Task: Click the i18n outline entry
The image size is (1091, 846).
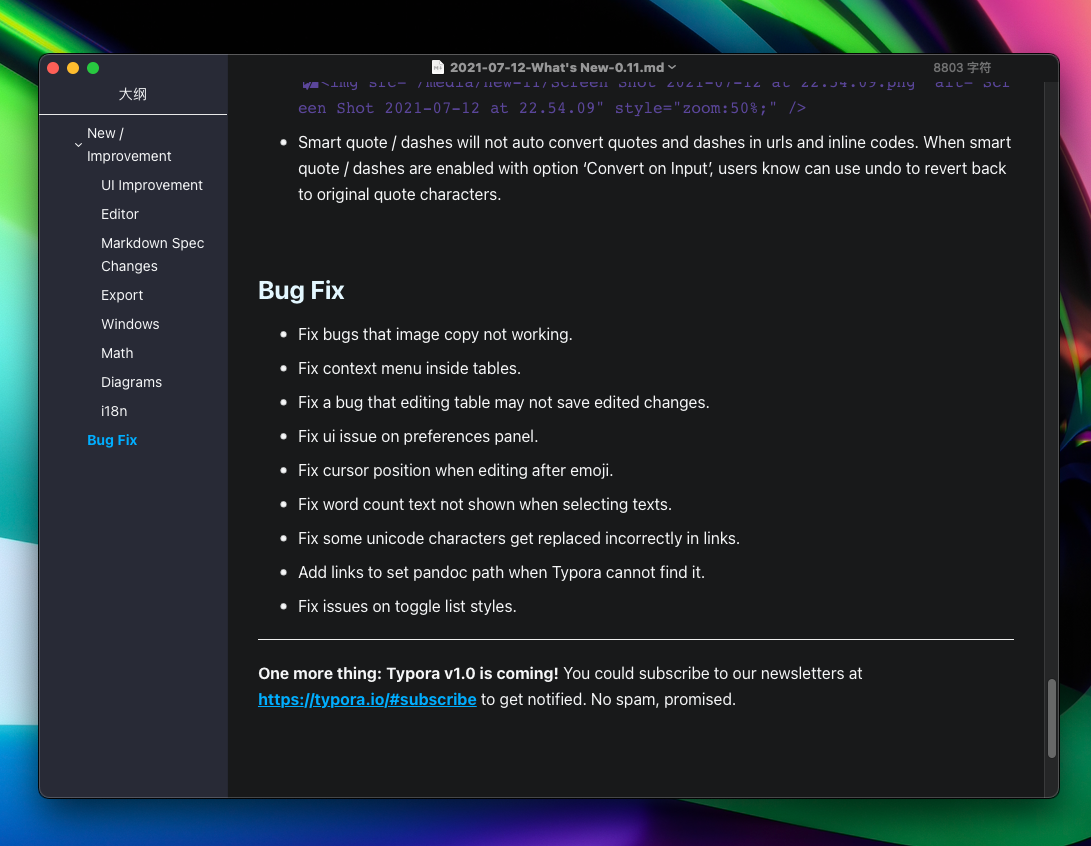Action: click(x=114, y=411)
